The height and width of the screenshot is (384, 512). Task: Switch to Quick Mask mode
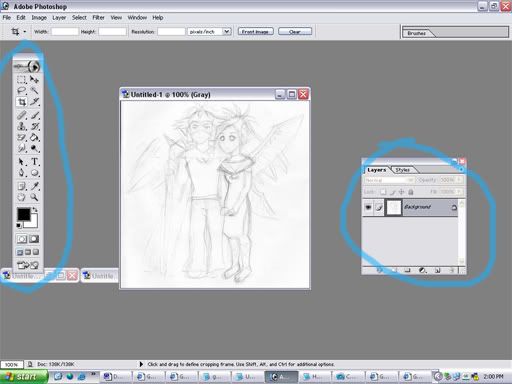[34, 239]
